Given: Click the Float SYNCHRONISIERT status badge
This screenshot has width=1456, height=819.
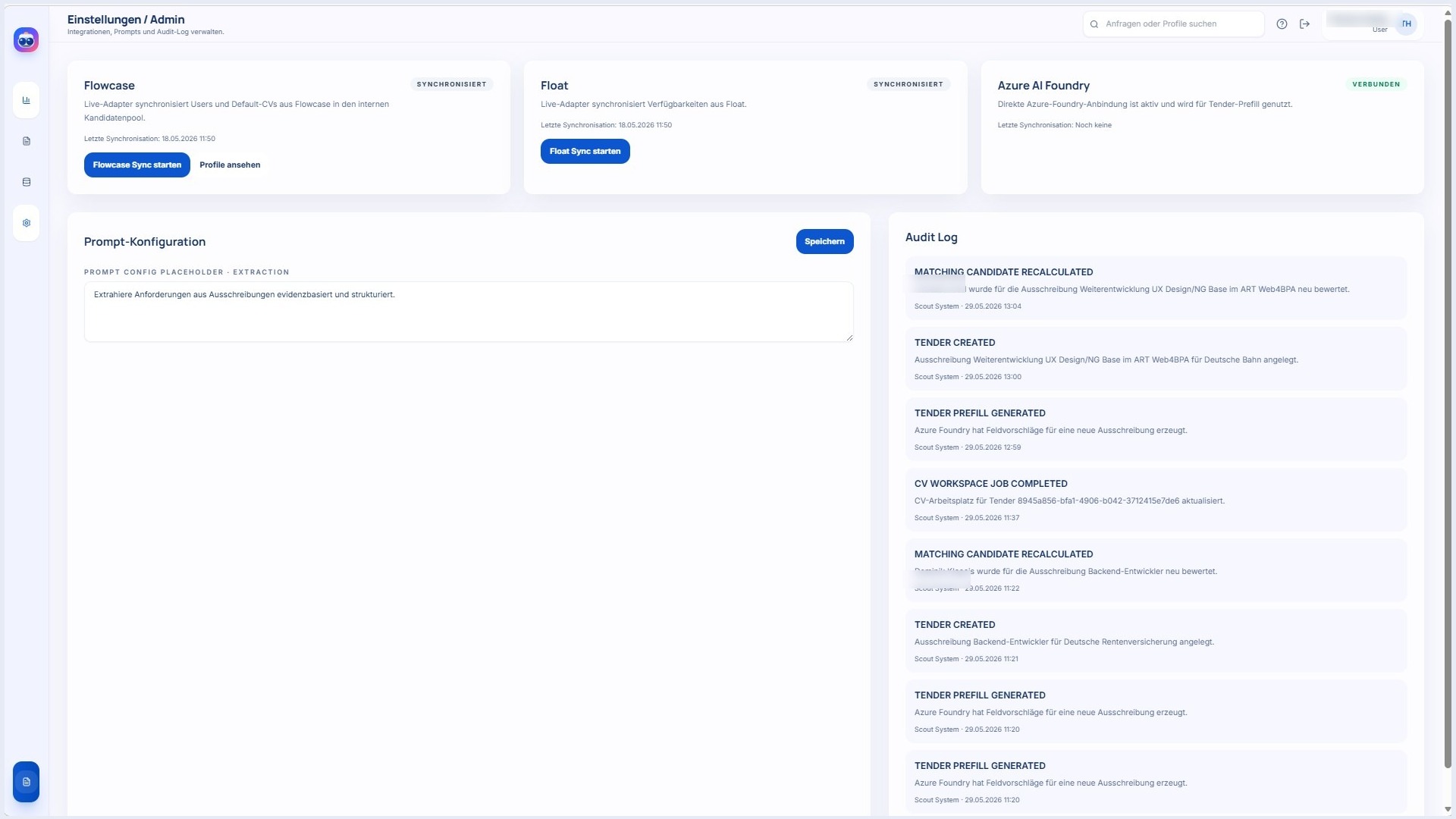Looking at the screenshot, I should (x=908, y=84).
